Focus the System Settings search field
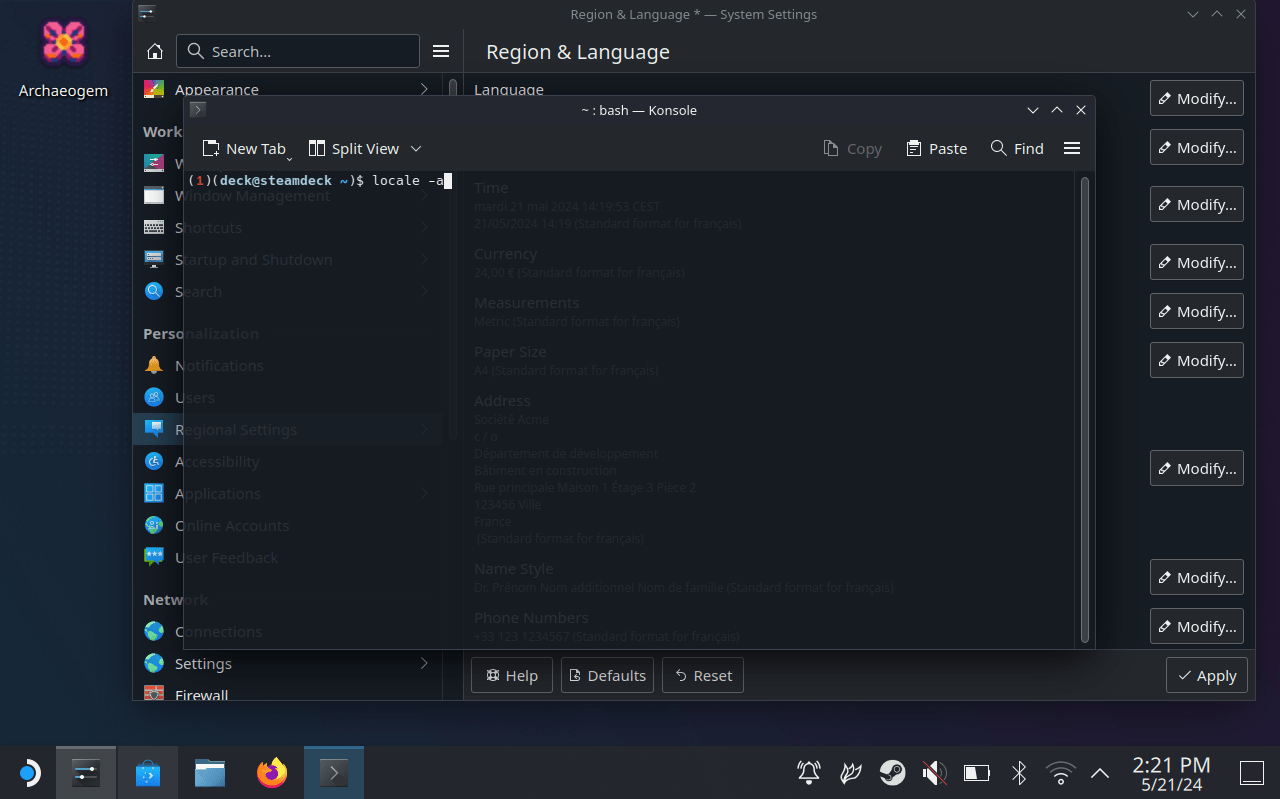This screenshot has height=799, width=1280. click(298, 51)
